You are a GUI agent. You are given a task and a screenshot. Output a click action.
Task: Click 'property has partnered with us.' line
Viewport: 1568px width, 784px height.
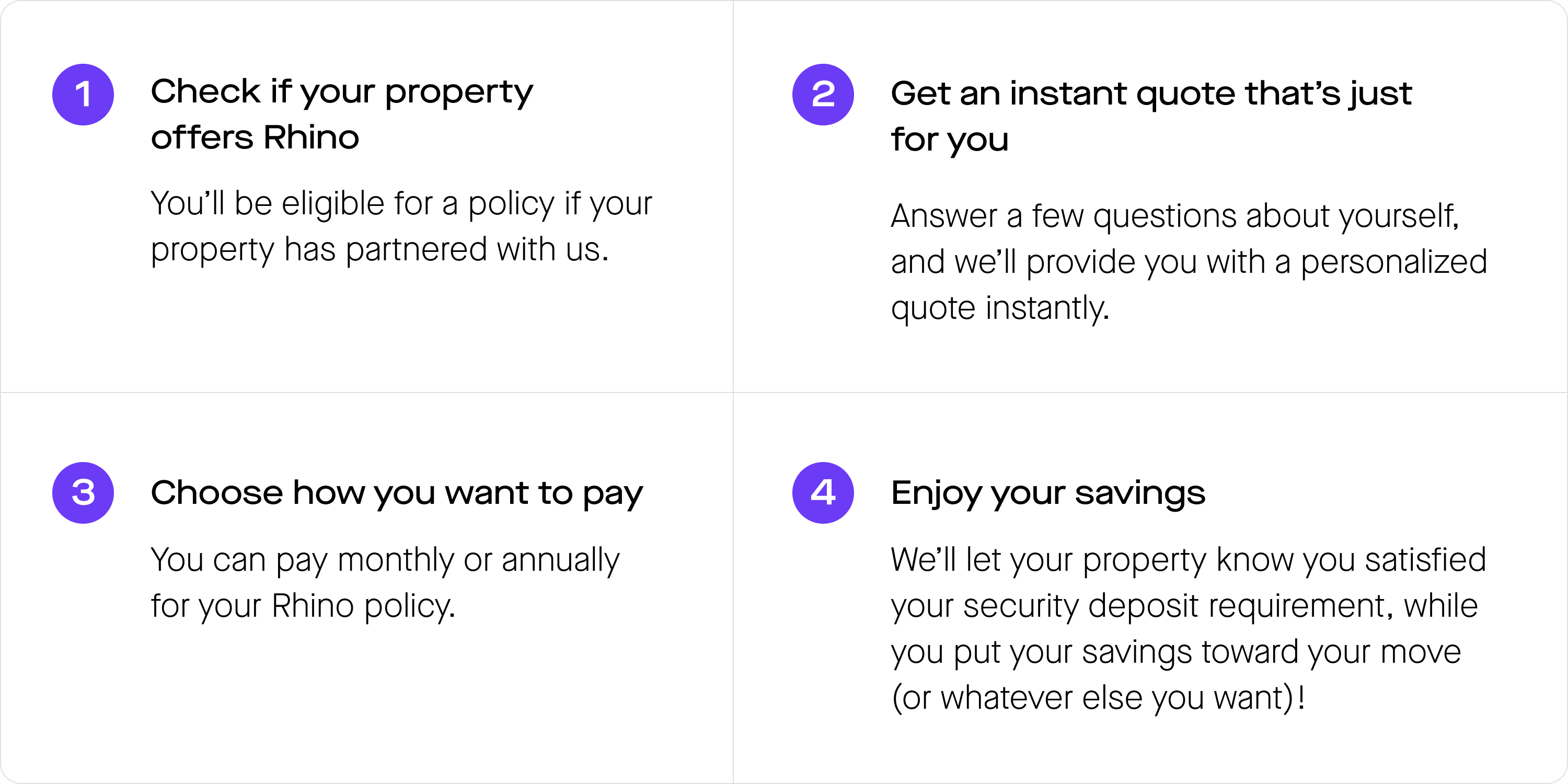(380, 249)
